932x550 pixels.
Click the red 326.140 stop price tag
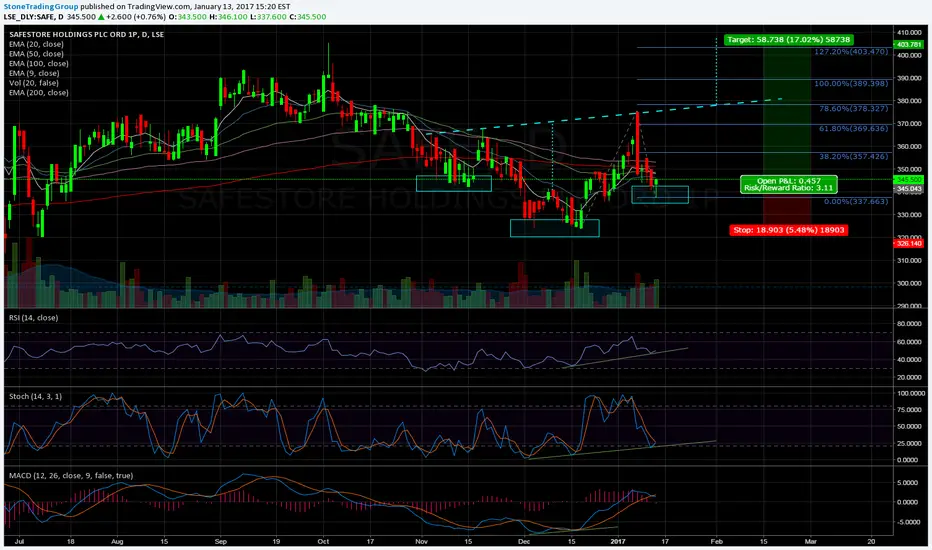[x=909, y=243]
